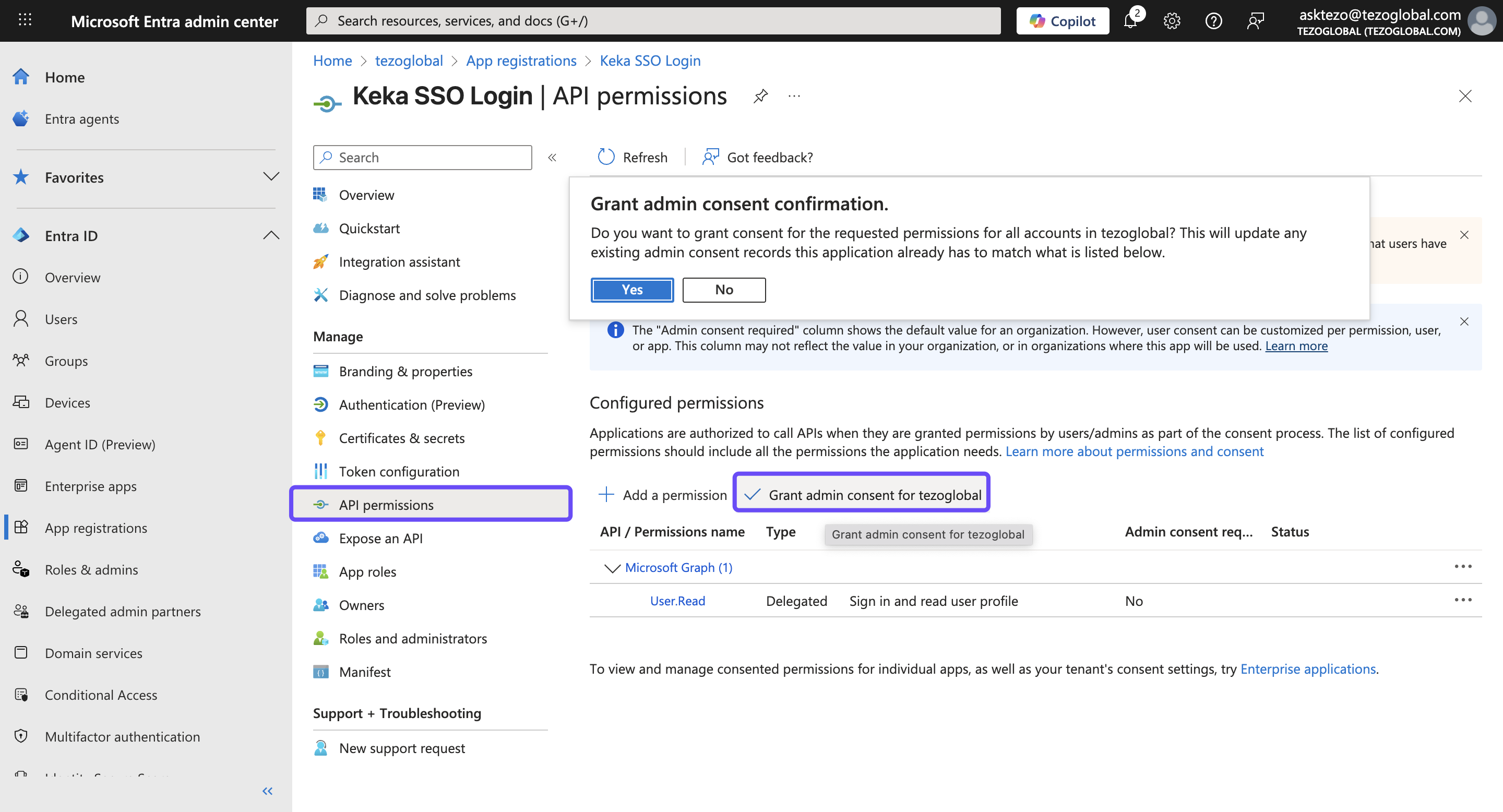Select Token configuration in Manage menu
Viewport: 1503px width, 812px height.
coord(399,471)
